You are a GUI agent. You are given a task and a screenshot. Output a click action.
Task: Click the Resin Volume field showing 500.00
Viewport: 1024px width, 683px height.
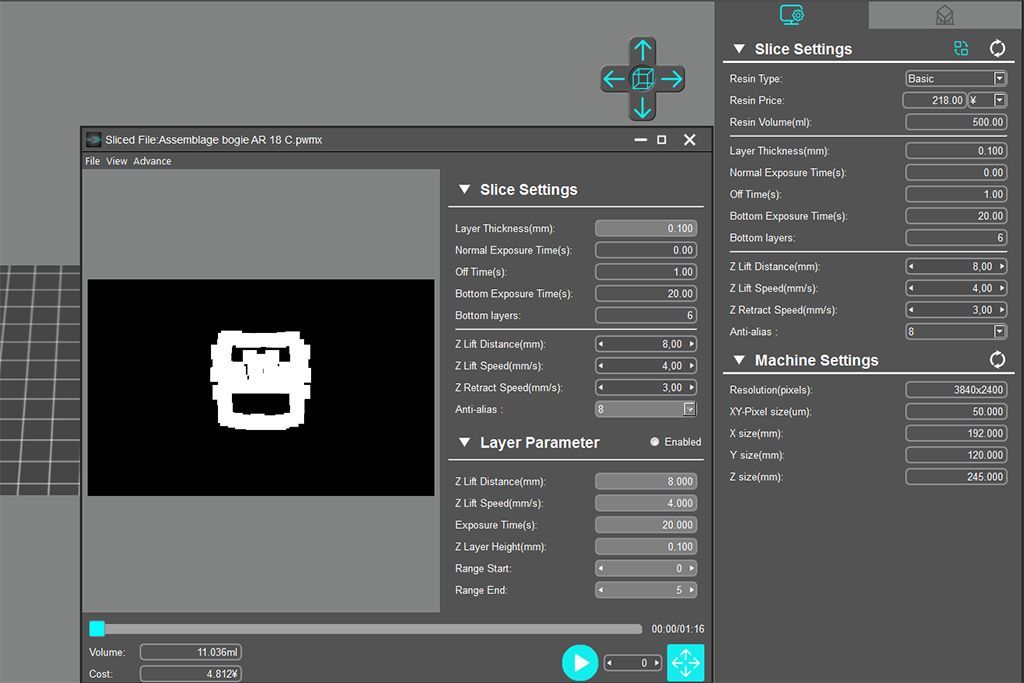point(956,122)
